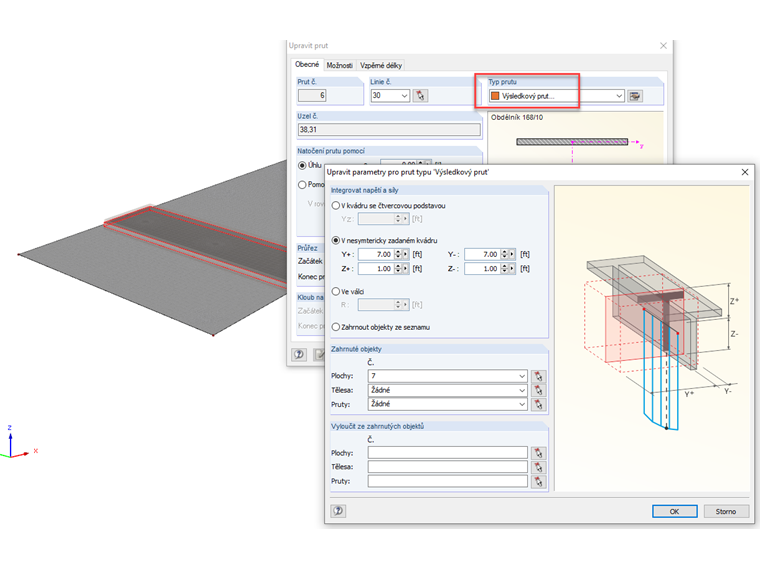Click excluded Tělesa input field
The image size is (760, 570).
coord(447,467)
